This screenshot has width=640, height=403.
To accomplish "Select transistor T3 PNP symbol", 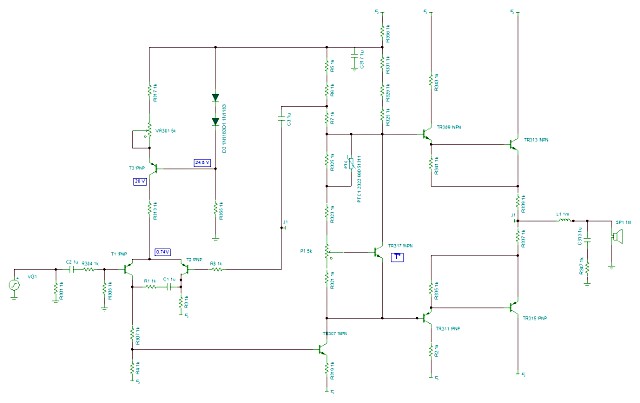I will (x=153, y=168).
